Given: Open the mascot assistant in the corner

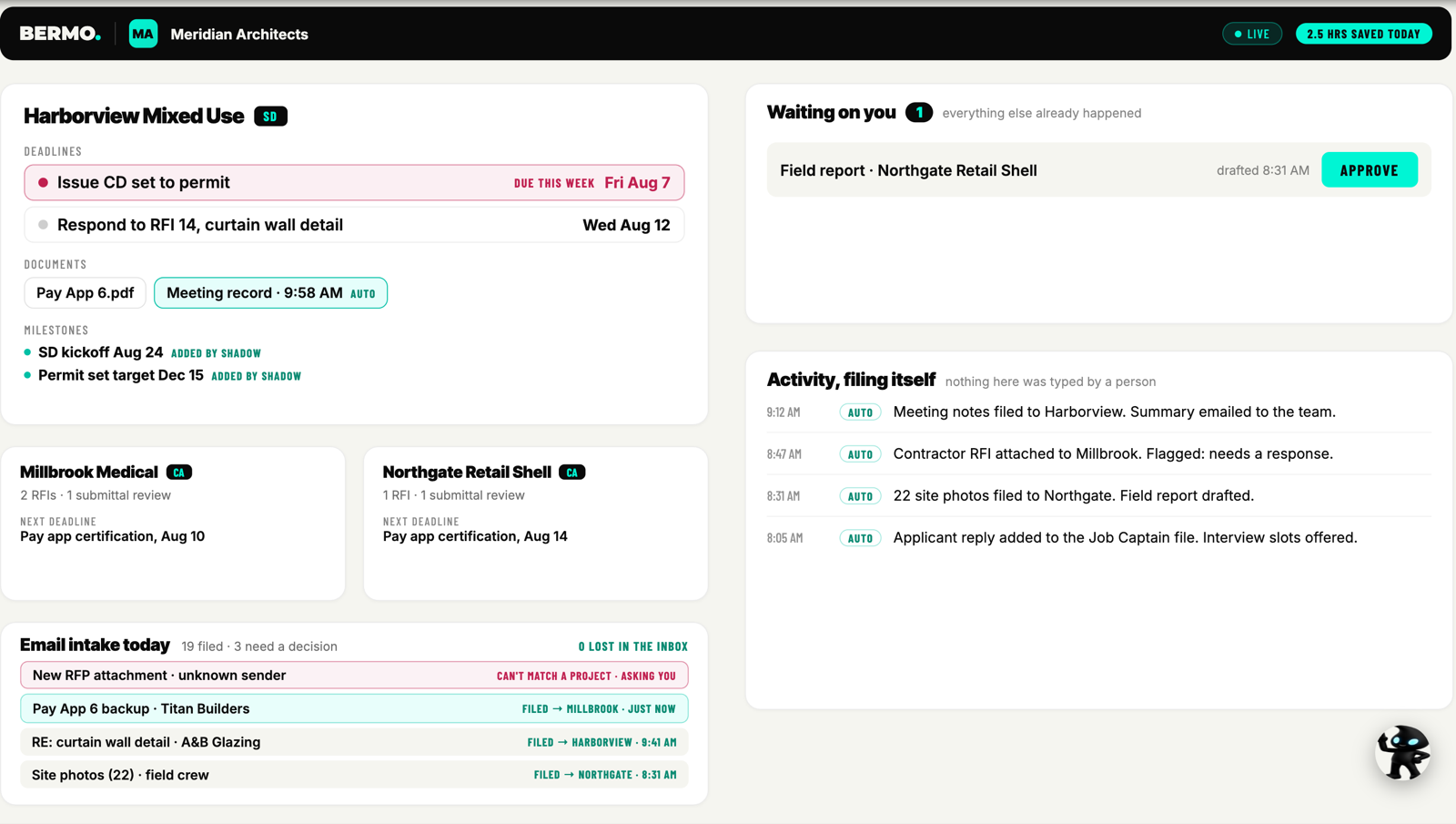Looking at the screenshot, I should pyautogui.click(x=1402, y=752).
